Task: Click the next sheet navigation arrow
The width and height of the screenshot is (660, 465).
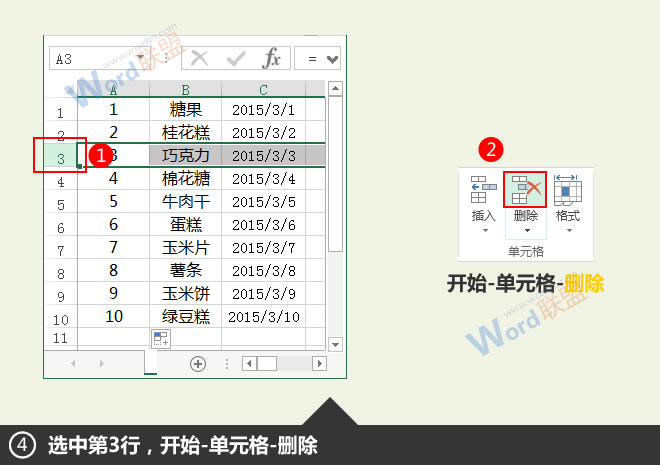Action: click(x=101, y=364)
